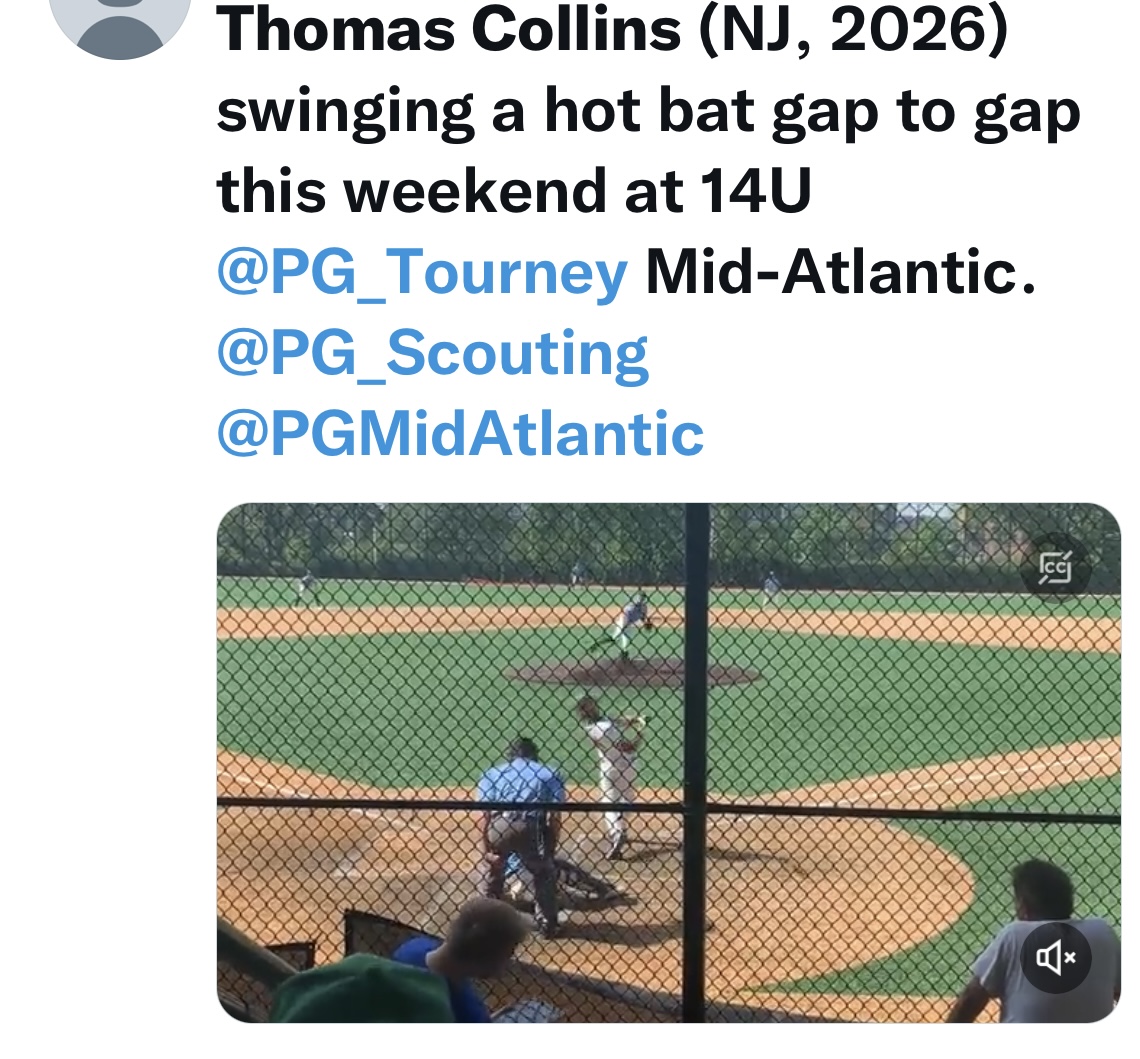
Task: Open the @PG_Scouting profile link
Action: (433, 354)
